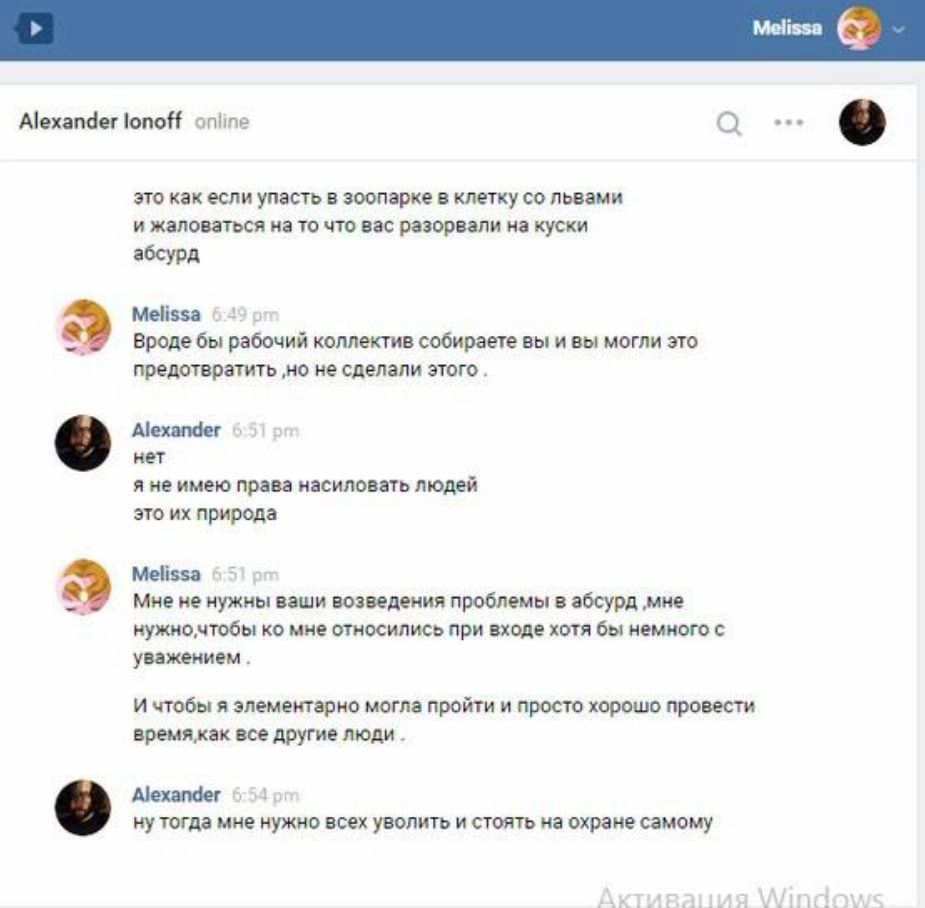The height and width of the screenshot is (908, 925).
Task: Open Melissa's avatar next to 6:51 pm message
Action: click(83, 586)
